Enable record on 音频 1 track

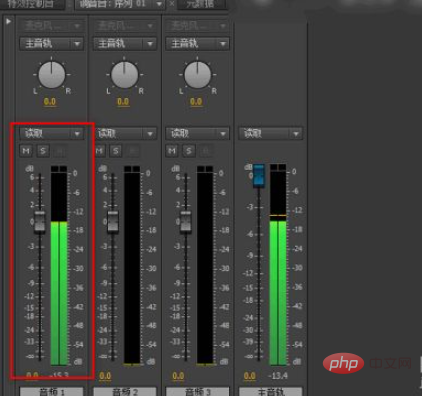60,151
